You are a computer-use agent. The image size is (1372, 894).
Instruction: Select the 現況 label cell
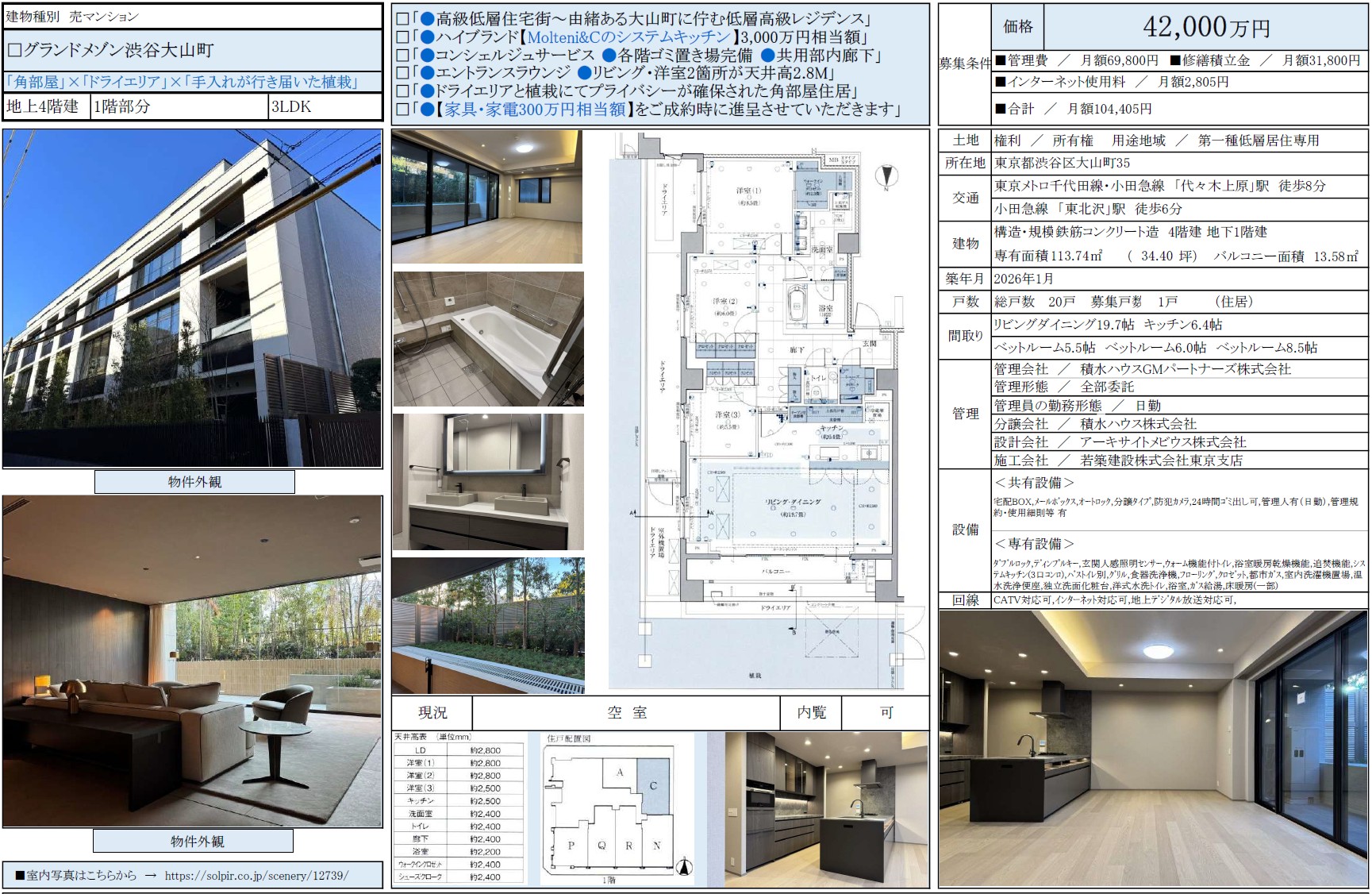pyautogui.click(x=432, y=712)
